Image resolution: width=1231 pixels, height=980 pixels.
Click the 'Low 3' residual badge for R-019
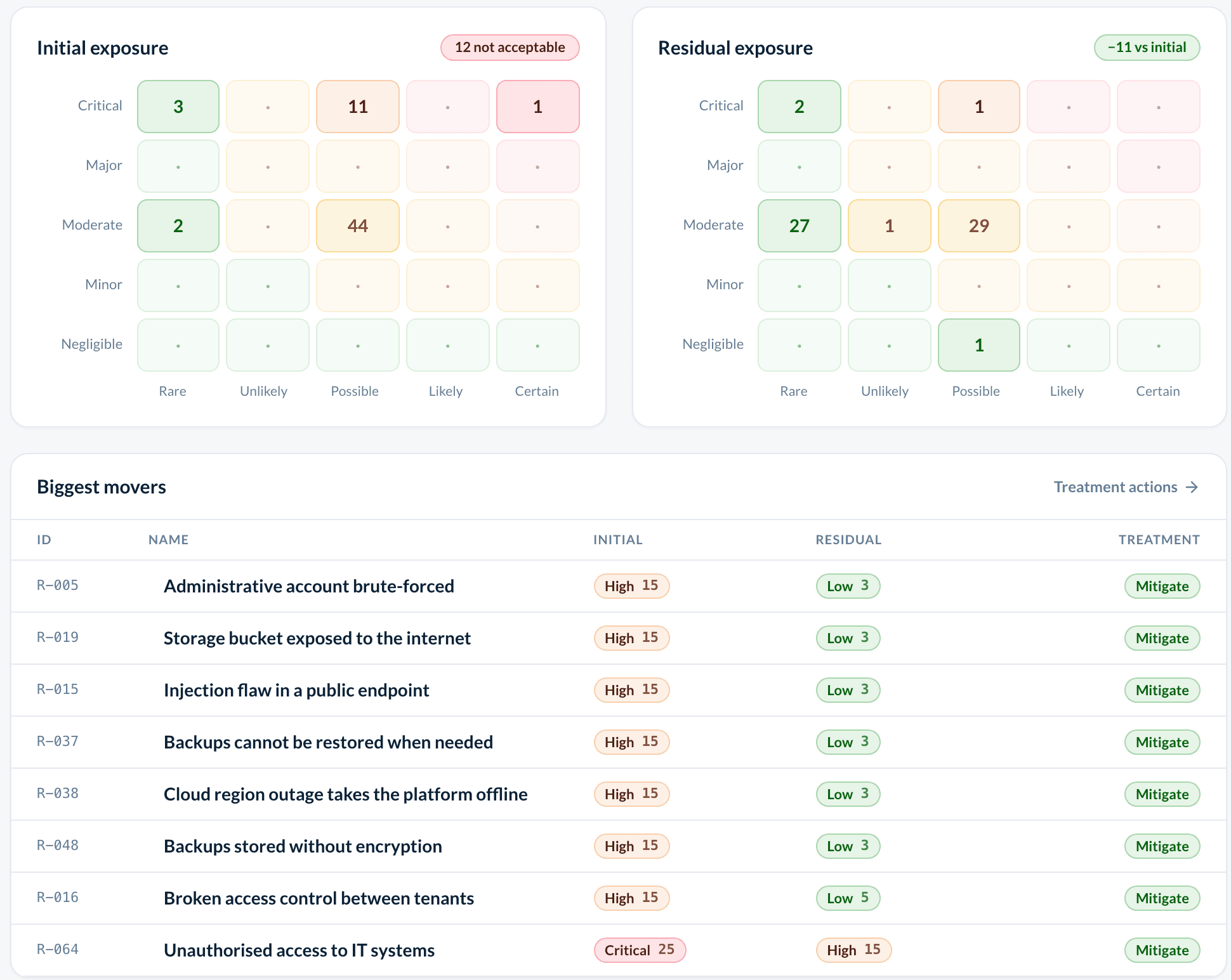[848, 638]
